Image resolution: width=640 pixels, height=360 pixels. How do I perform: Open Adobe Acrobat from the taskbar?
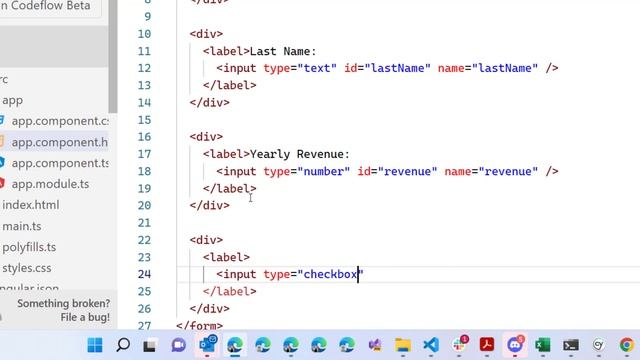487,345
